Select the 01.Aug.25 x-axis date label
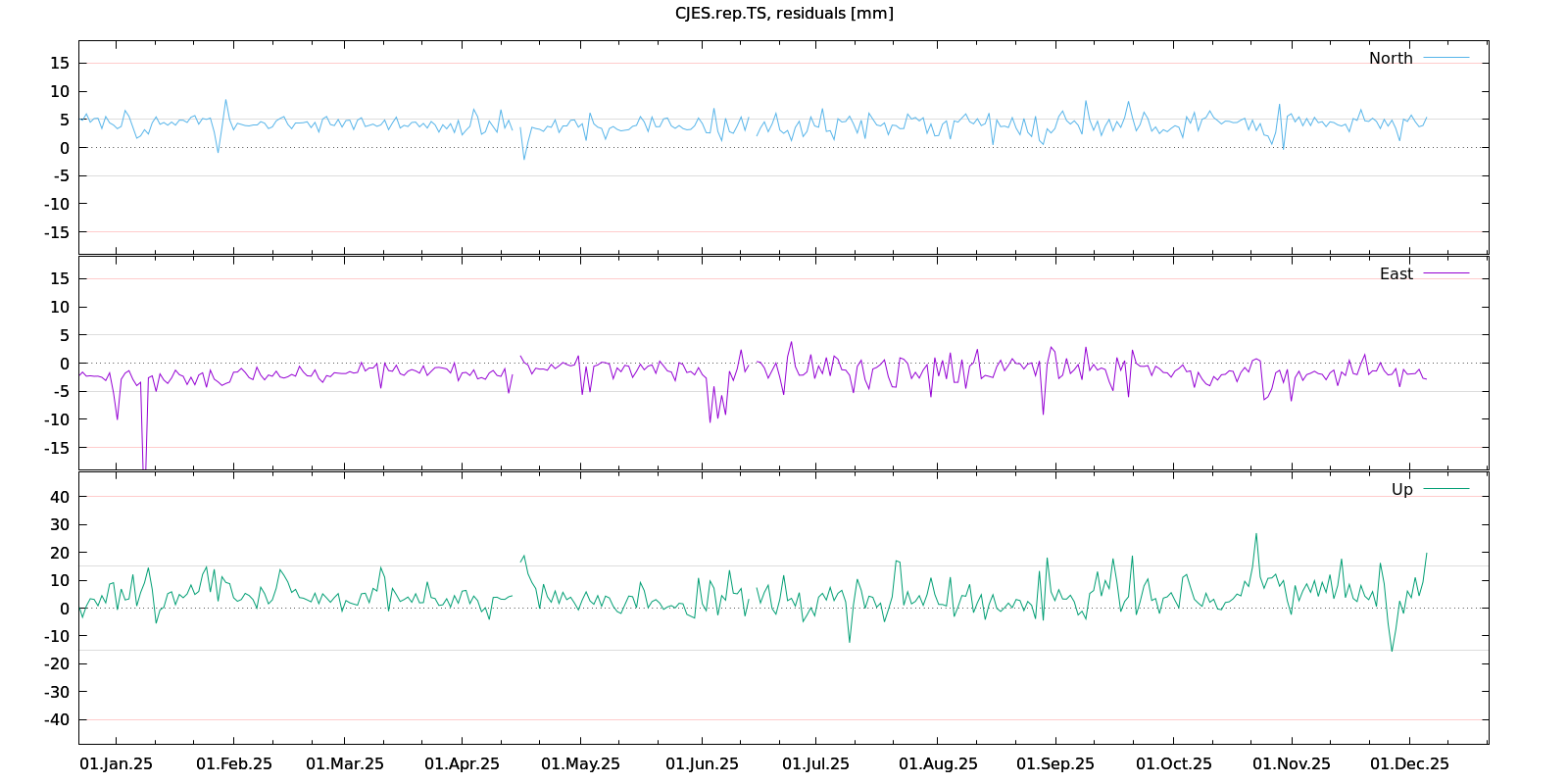Image resolution: width=1568 pixels, height=784 pixels. [x=938, y=764]
